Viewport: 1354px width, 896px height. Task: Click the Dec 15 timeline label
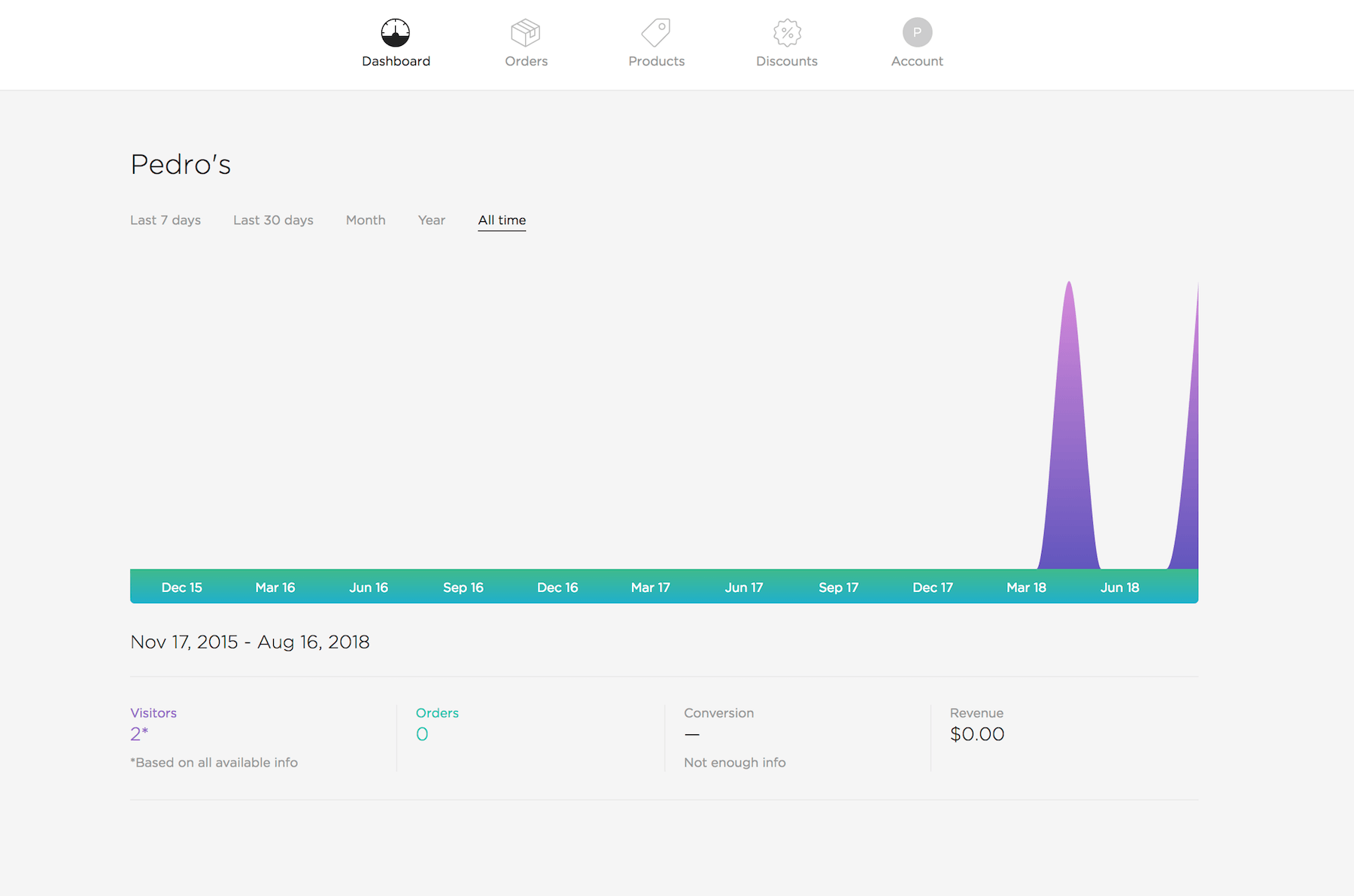point(182,588)
